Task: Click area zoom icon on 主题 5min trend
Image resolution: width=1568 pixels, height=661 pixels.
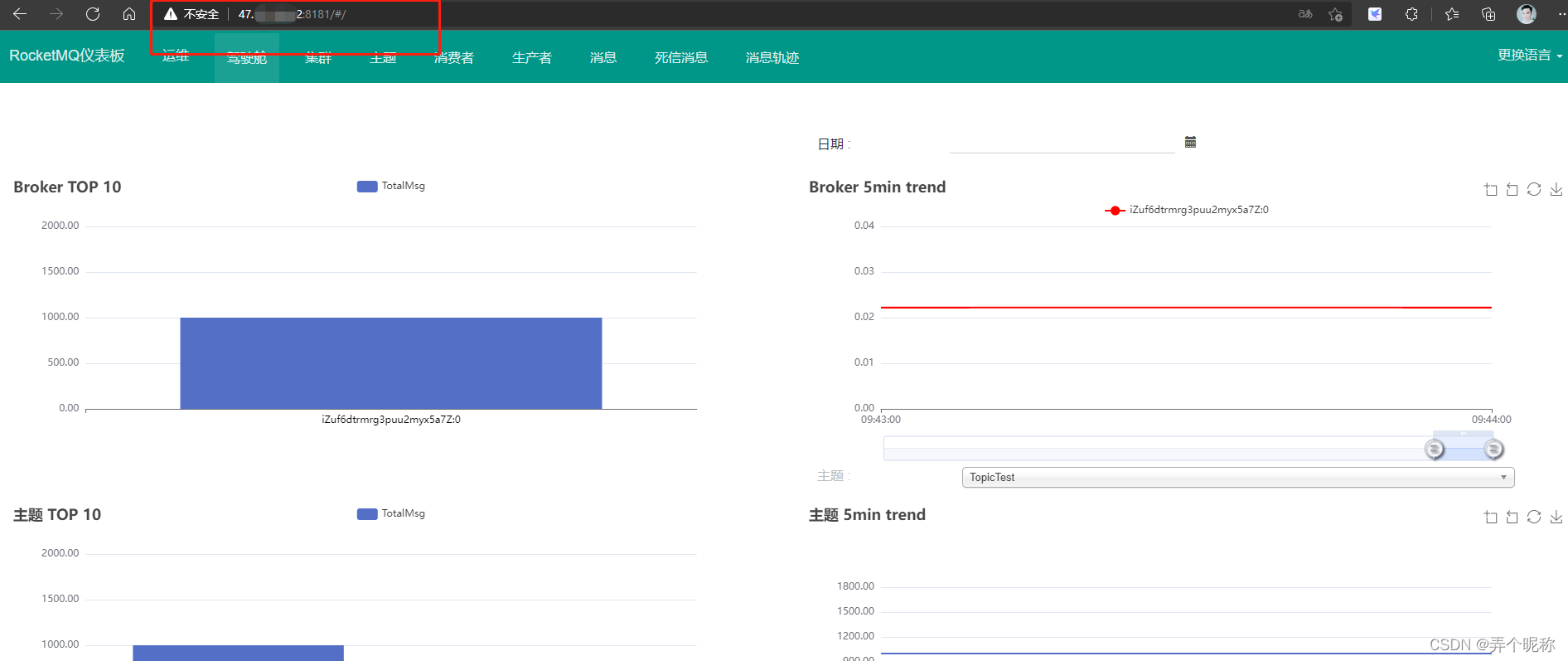Action: point(1490,517)
